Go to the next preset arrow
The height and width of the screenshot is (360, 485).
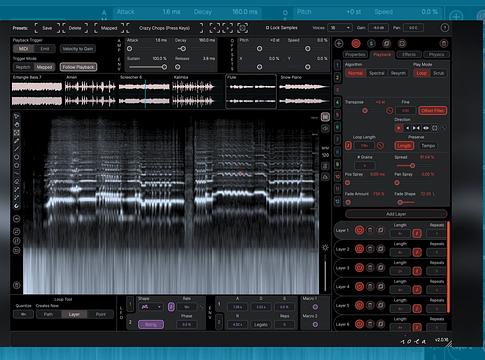click(x=228, y=28)
